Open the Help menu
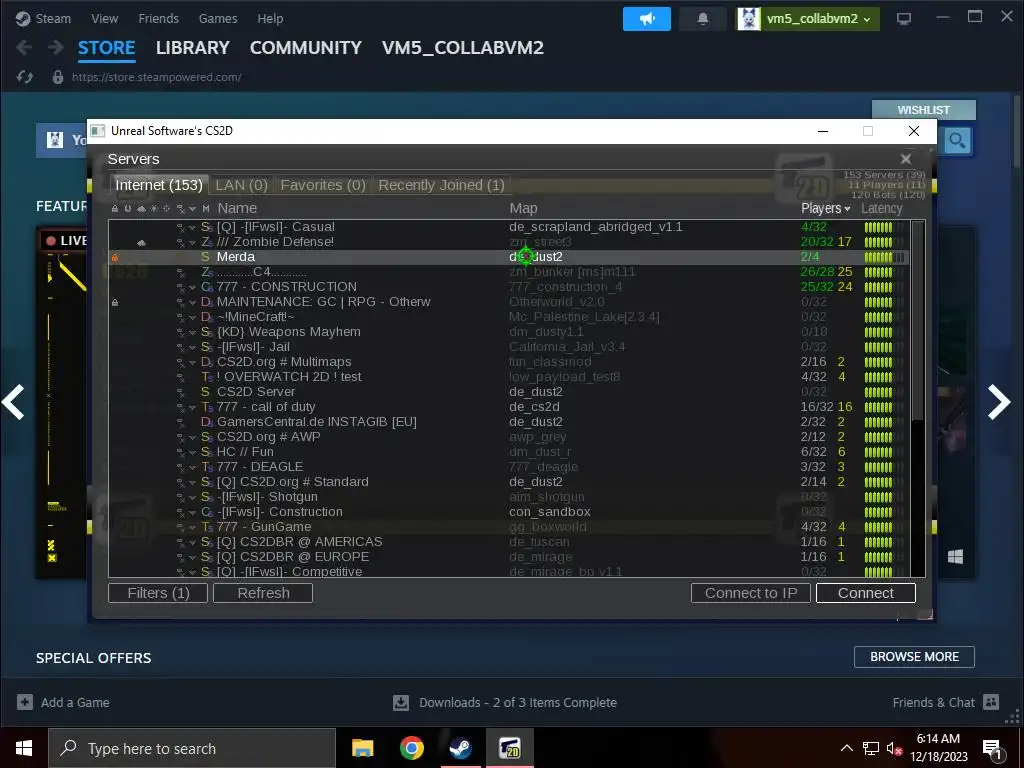The height and width of the screenshot is (768, 1024). (270, 18)
